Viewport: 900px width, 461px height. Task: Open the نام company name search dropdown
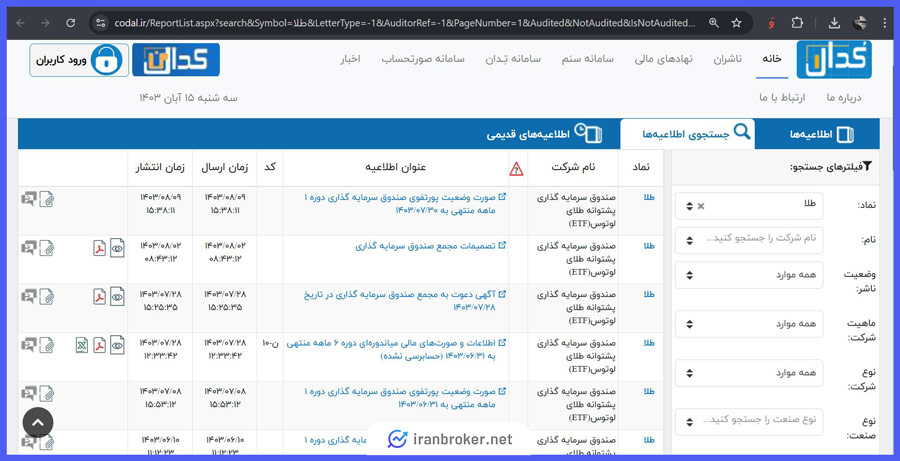point(749,240)
